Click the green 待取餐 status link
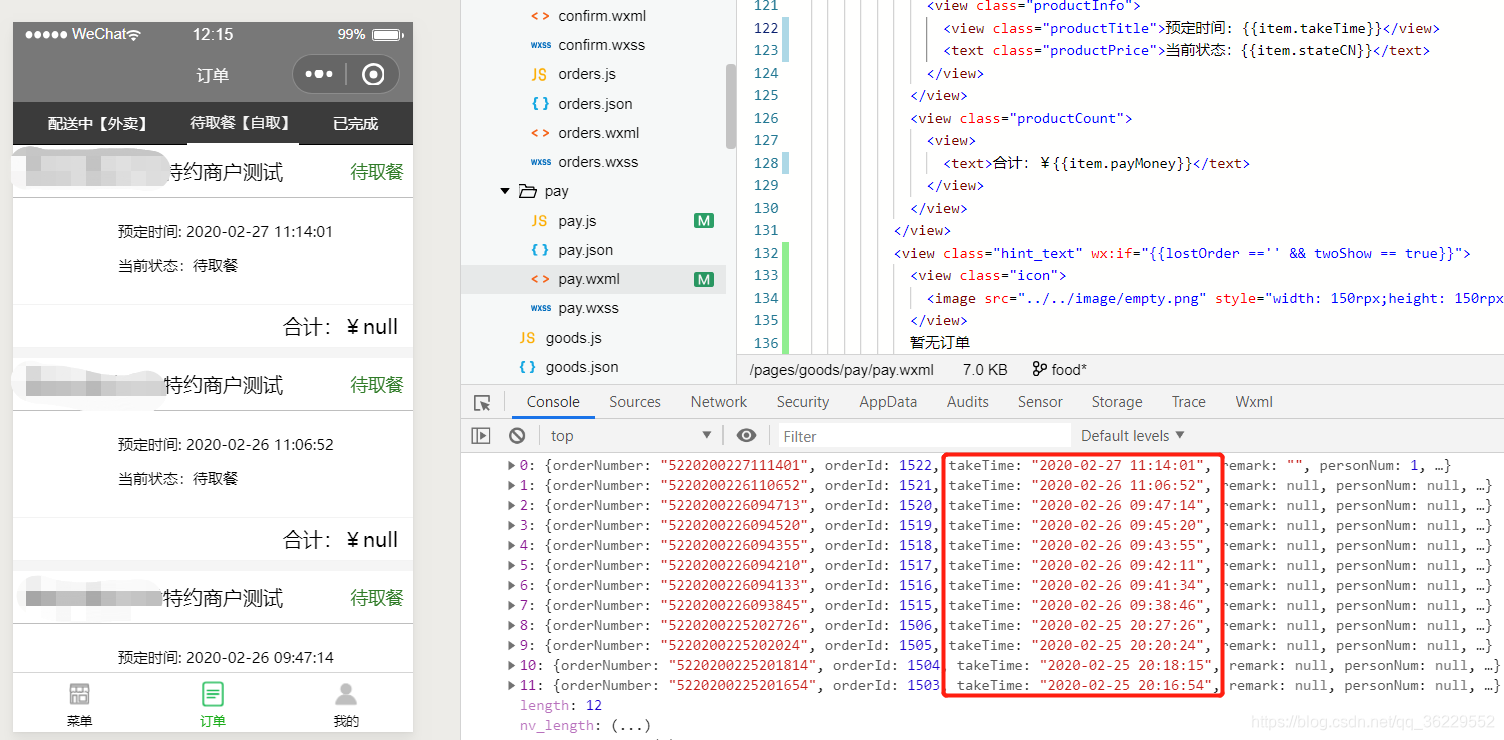The height and width of the screenshot is (740, 1504). pos(376,171)
